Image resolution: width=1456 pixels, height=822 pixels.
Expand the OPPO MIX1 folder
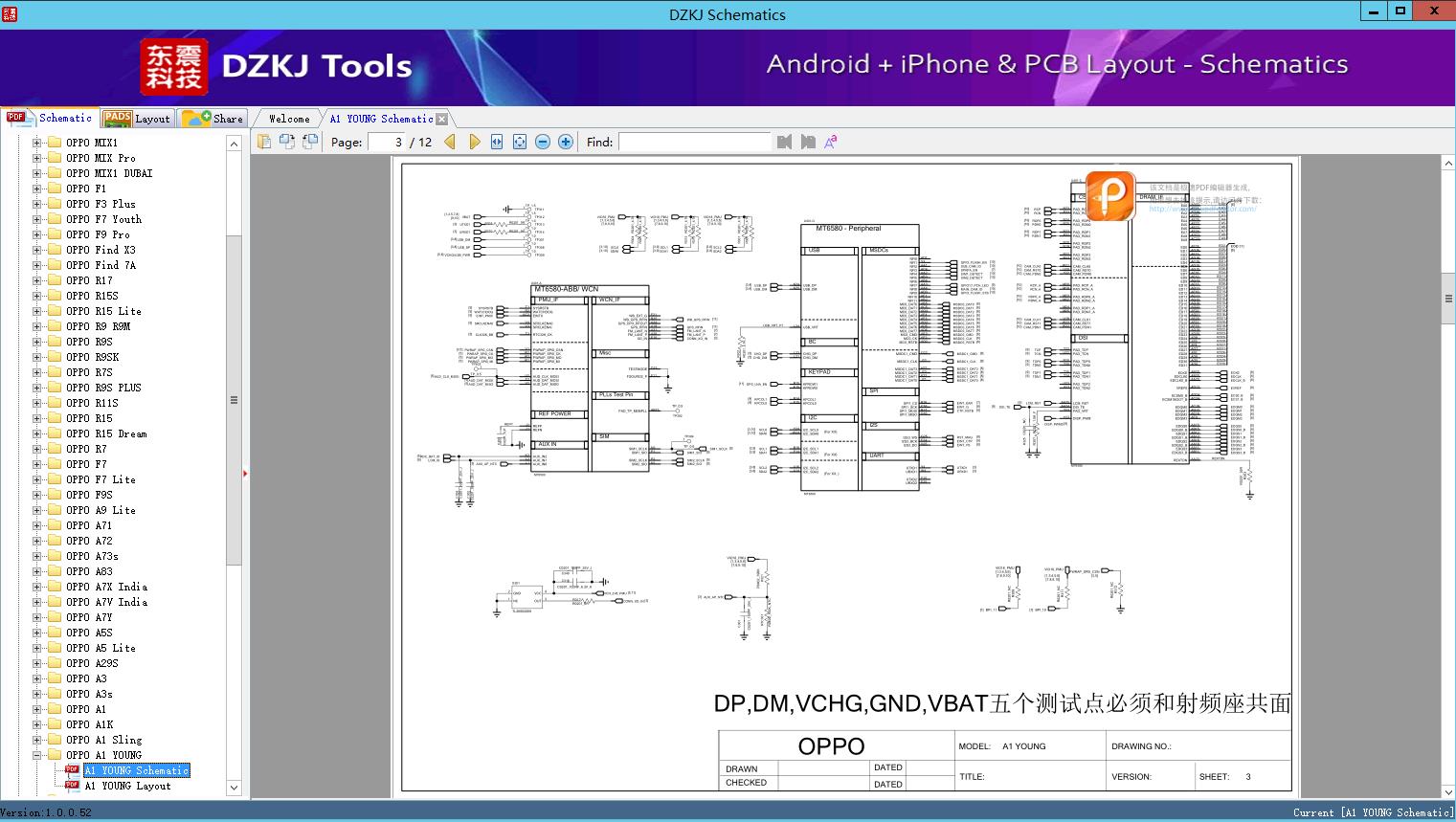point(36,143)
